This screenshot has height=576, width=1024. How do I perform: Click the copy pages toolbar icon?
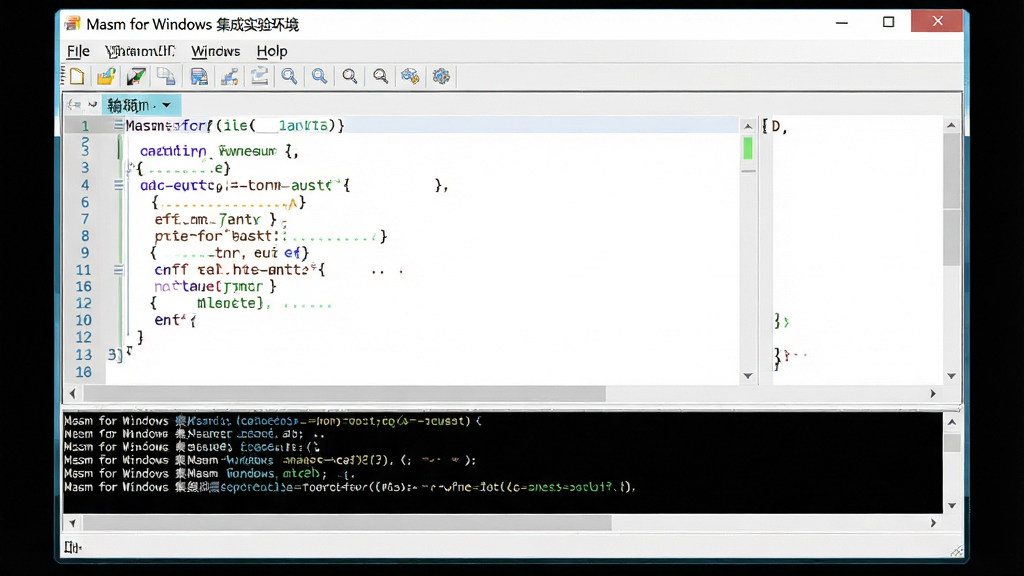click(x=166, y=76)
